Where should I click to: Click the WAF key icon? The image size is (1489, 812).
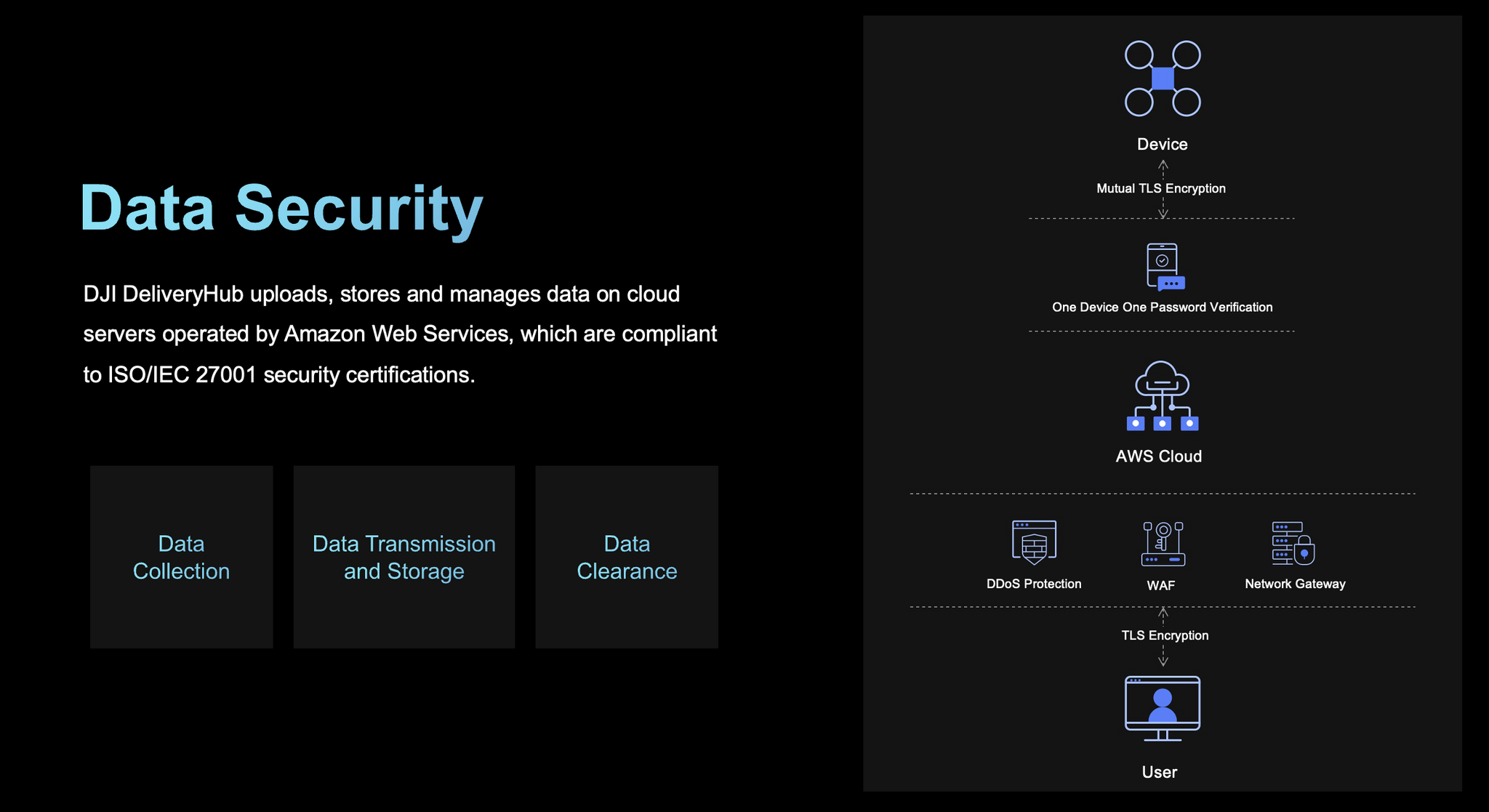(x=1163, y=544)
